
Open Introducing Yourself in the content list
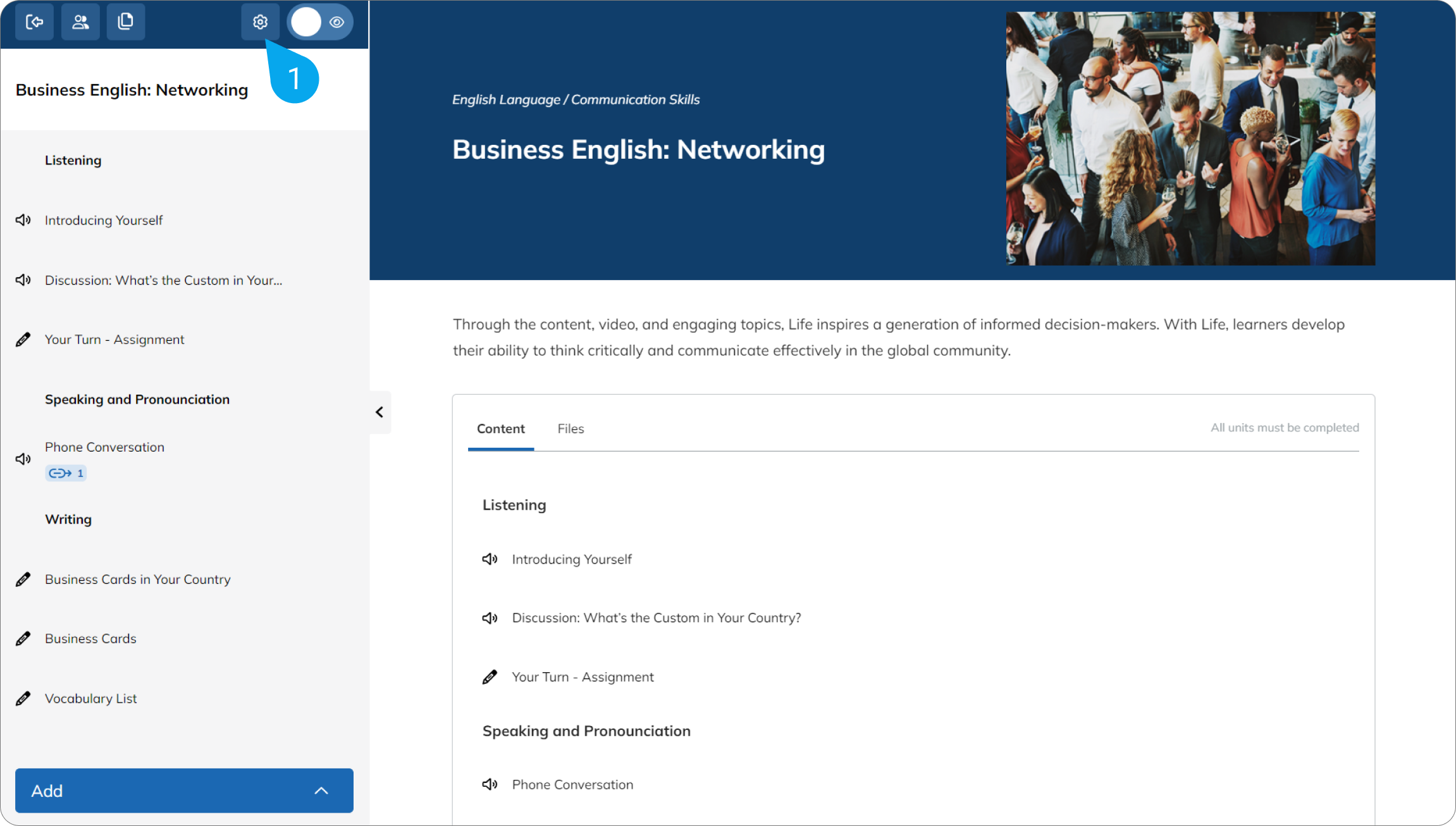coord(572,560)
